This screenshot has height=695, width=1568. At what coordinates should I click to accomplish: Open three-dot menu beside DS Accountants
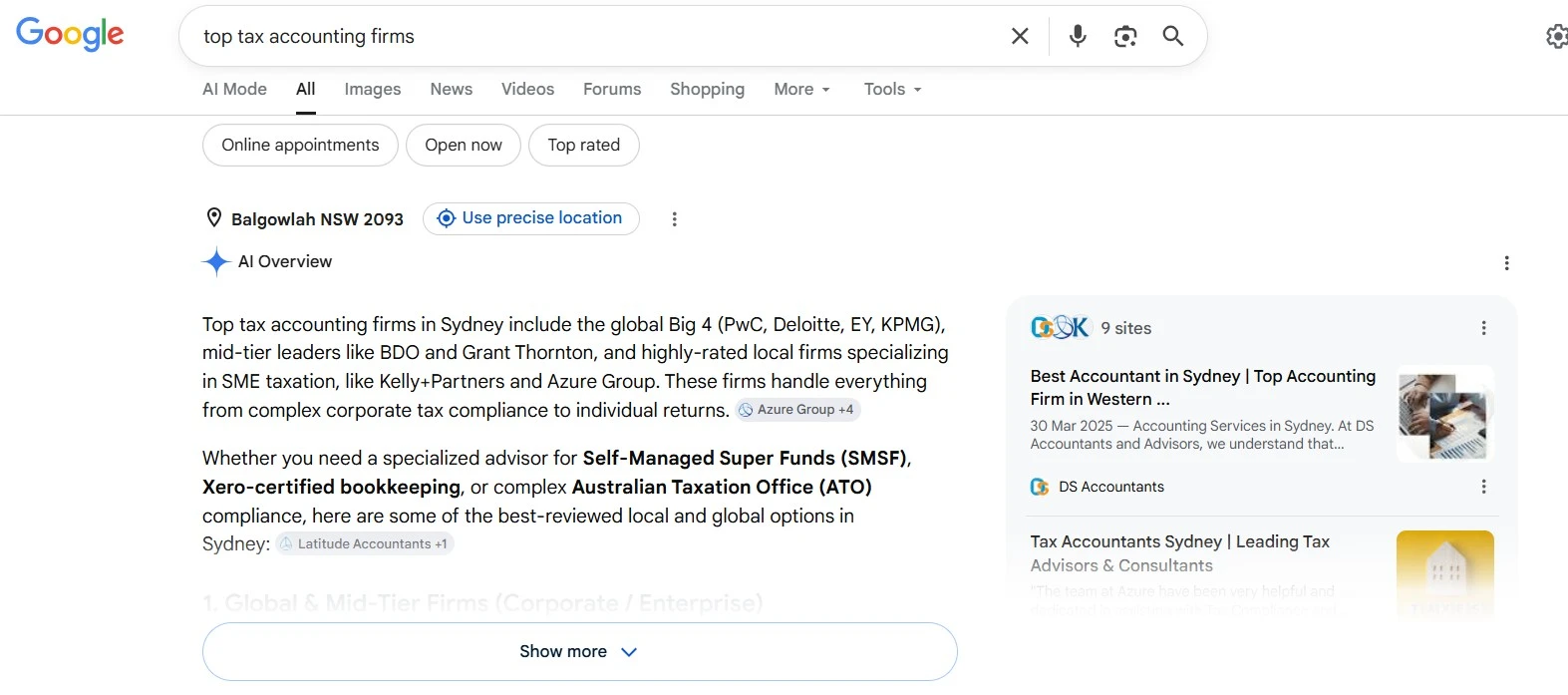click(1483, 487)
